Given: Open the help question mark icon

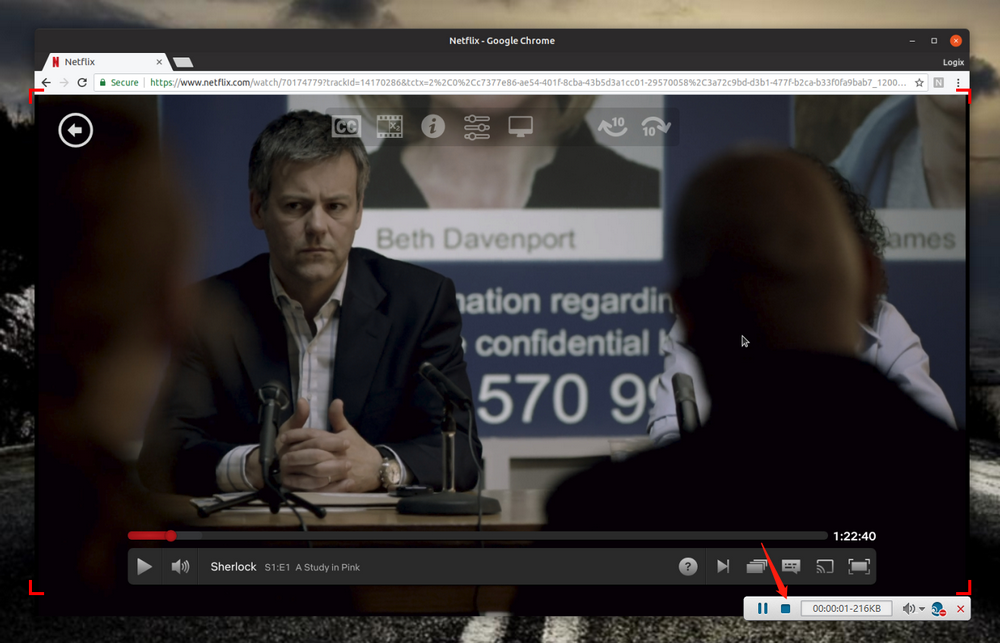Looking at the screenshot, I should pyautogui.click(x=688, y=566).
